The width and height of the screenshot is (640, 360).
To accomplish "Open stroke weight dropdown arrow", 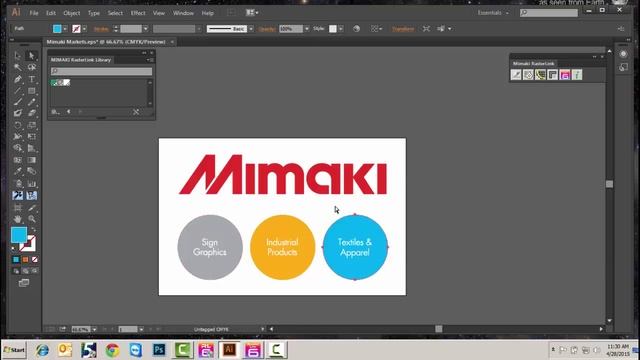I will [x=146, y=29].
